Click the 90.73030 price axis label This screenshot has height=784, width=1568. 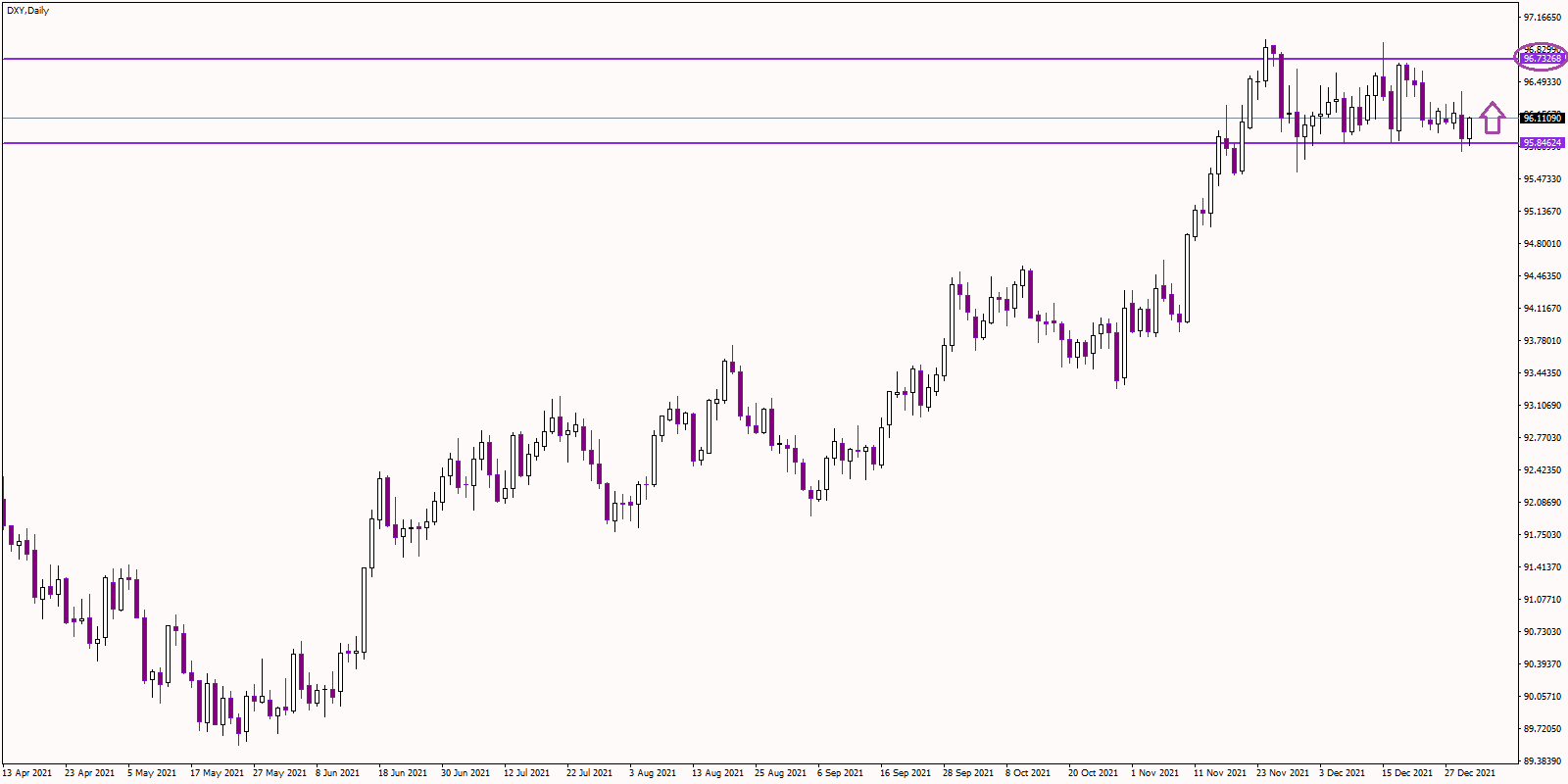click(x=1543, y=632)
